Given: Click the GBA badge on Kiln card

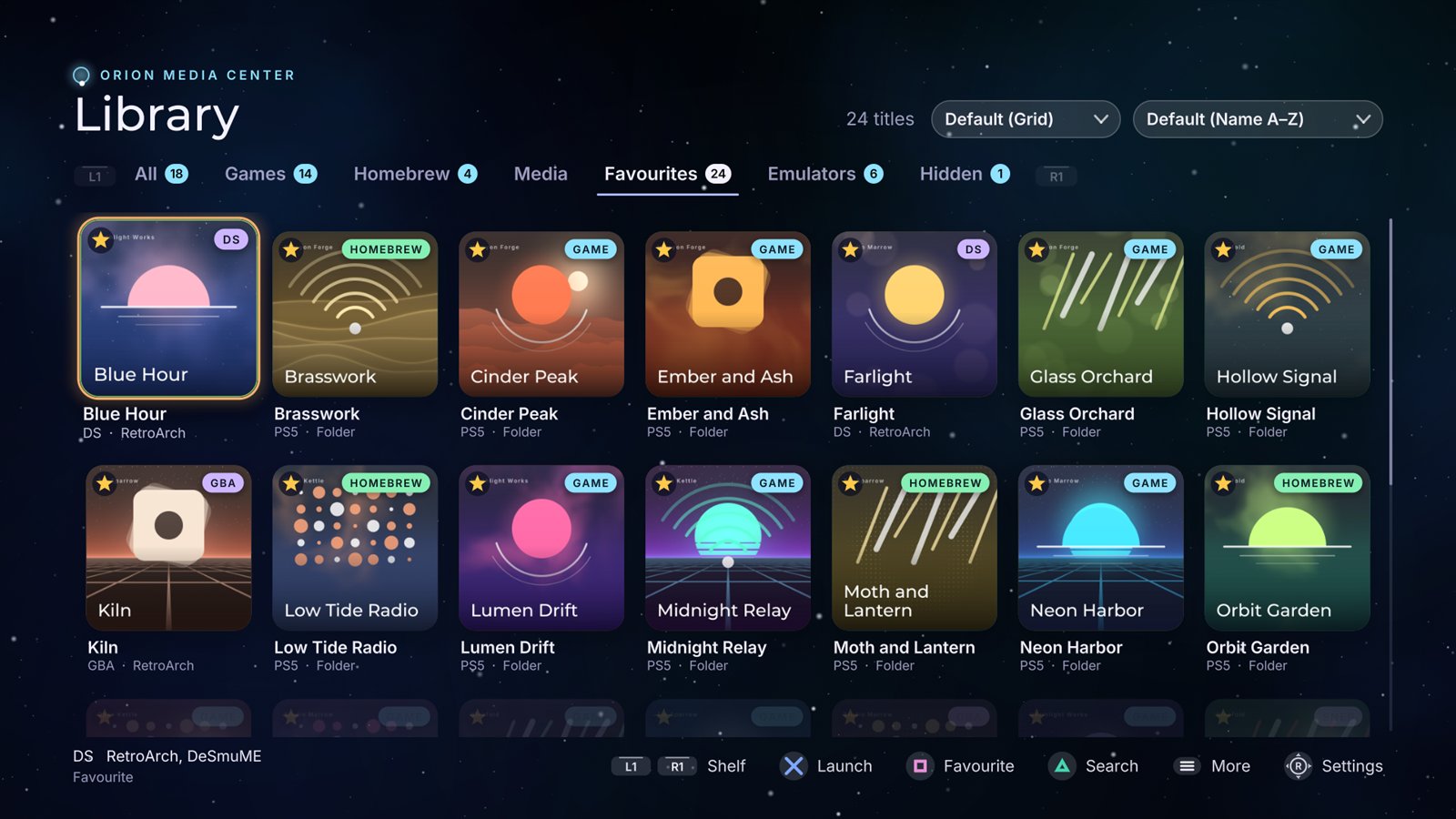Looking at the screenshot, I should [223, 483].
